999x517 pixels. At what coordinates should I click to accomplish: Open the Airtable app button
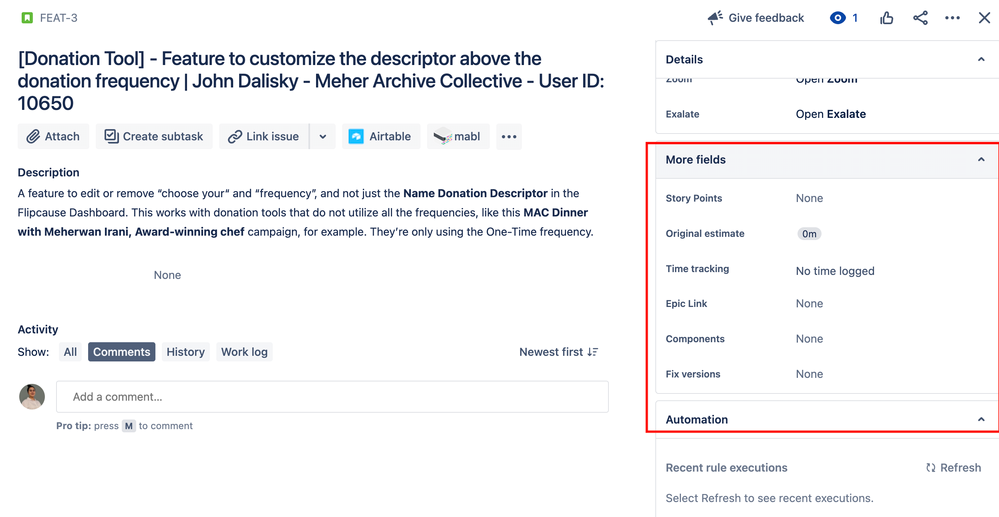[x=381, y=136]
